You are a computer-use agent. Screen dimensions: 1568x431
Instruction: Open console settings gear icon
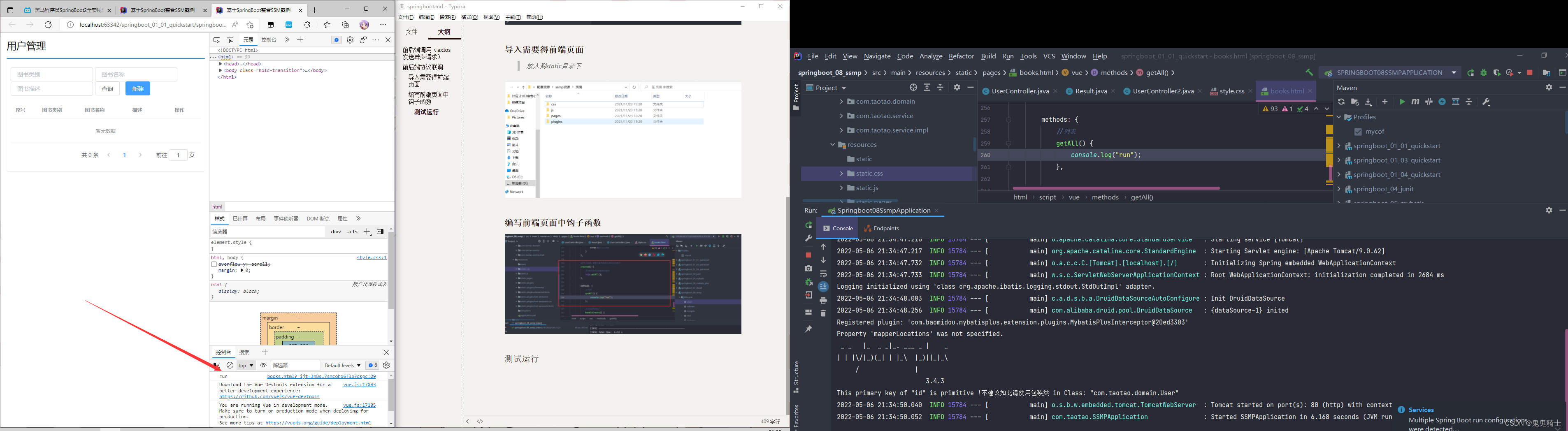(386, 365)
